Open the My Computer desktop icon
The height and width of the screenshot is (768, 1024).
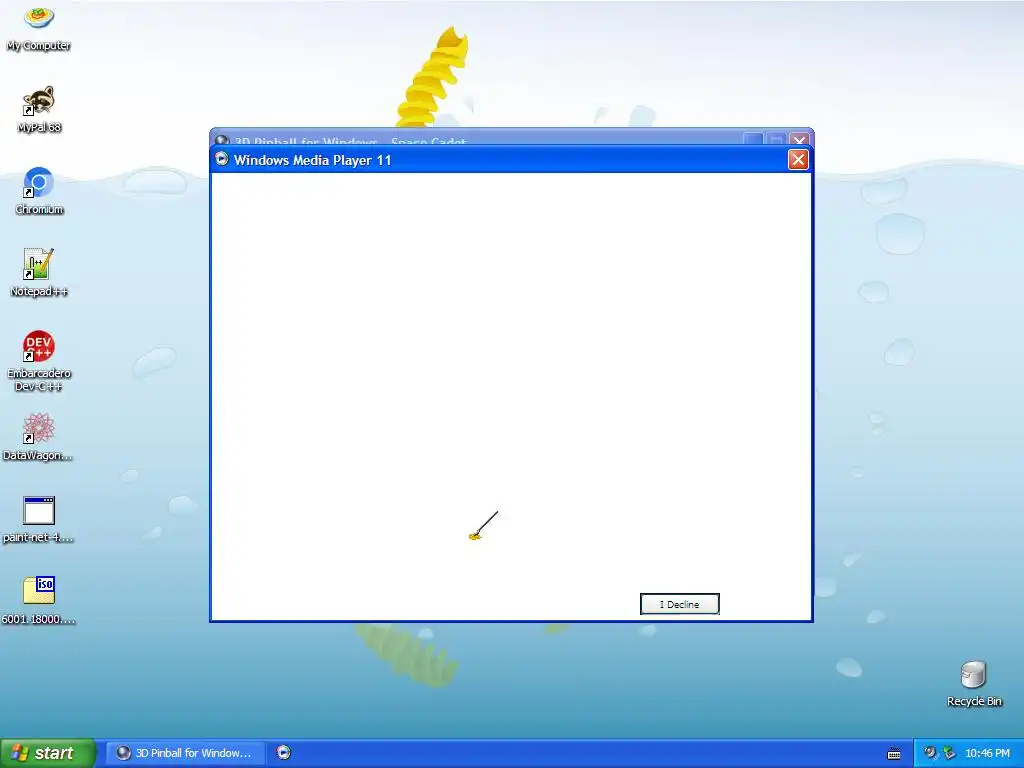click(x=39, y=27)
